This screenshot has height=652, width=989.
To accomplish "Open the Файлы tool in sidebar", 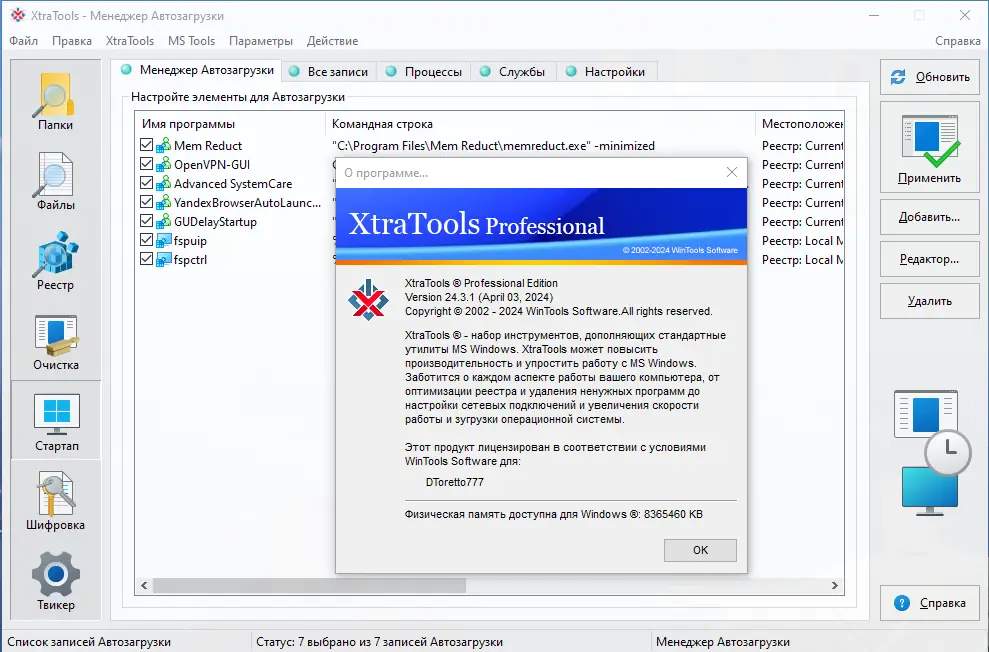I will click(56, 182).
